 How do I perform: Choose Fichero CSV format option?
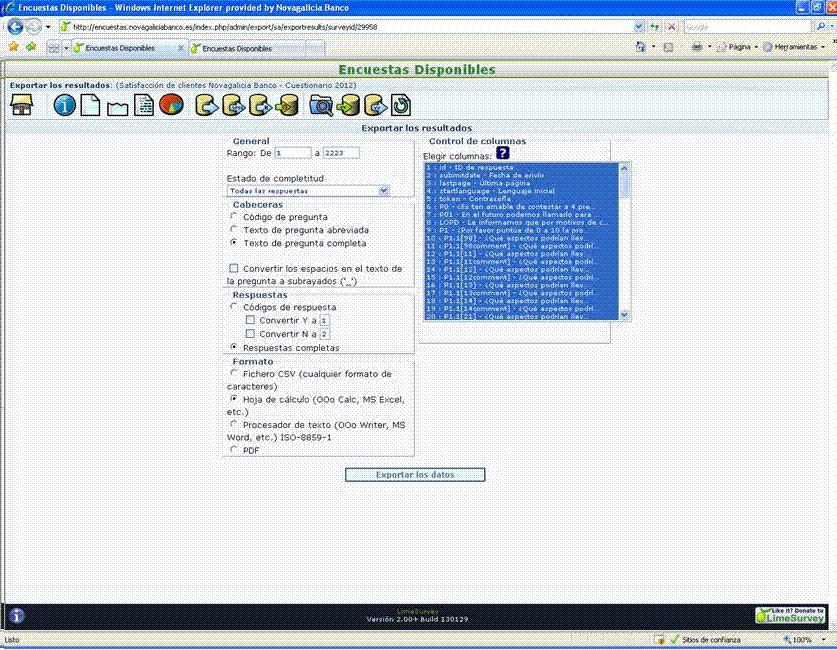(x=234, y=374)
